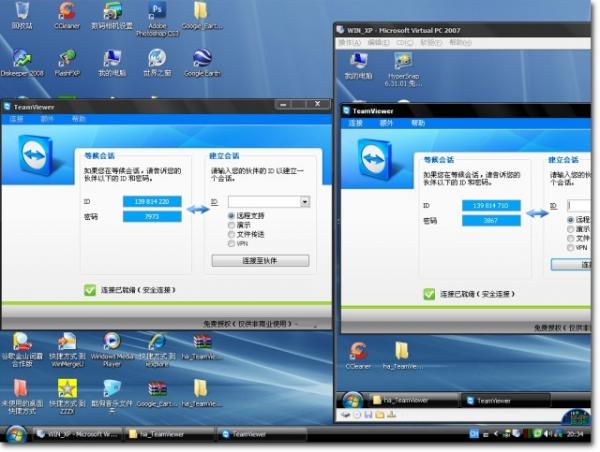The image size is (600, 452).
Task: Open ha_TeamVie... RAR archive icon beside iexplore shortcut
Action: (x=202, y=341)
